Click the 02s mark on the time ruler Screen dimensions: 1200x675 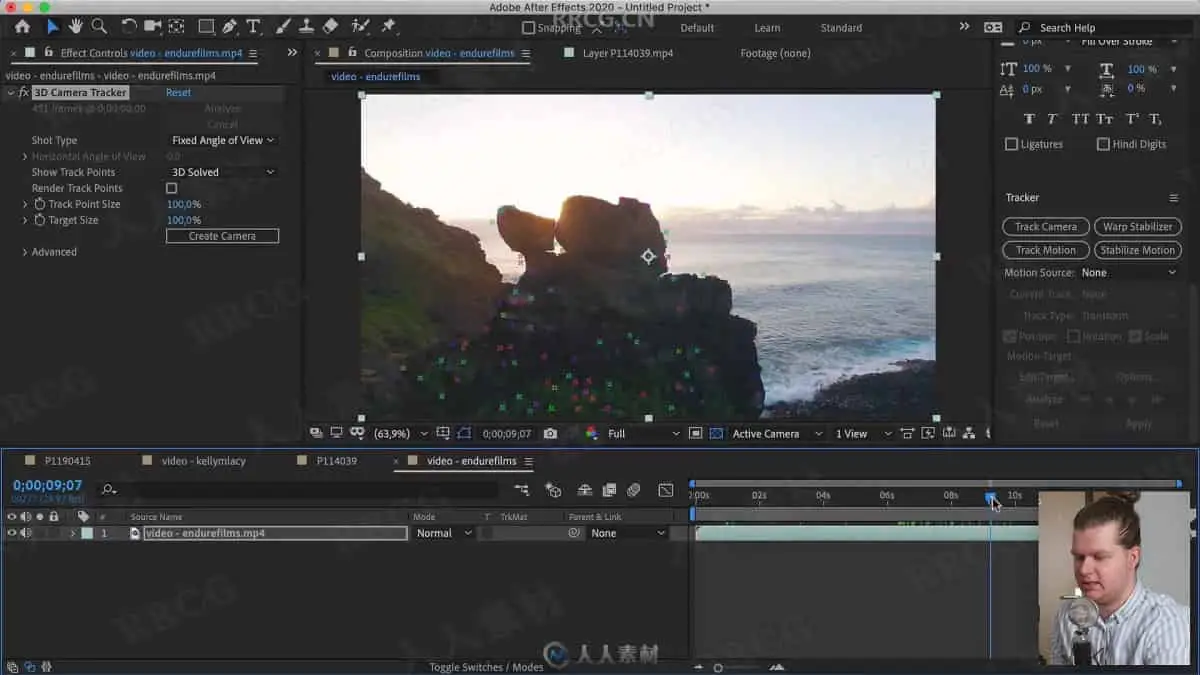click(759, 497)
